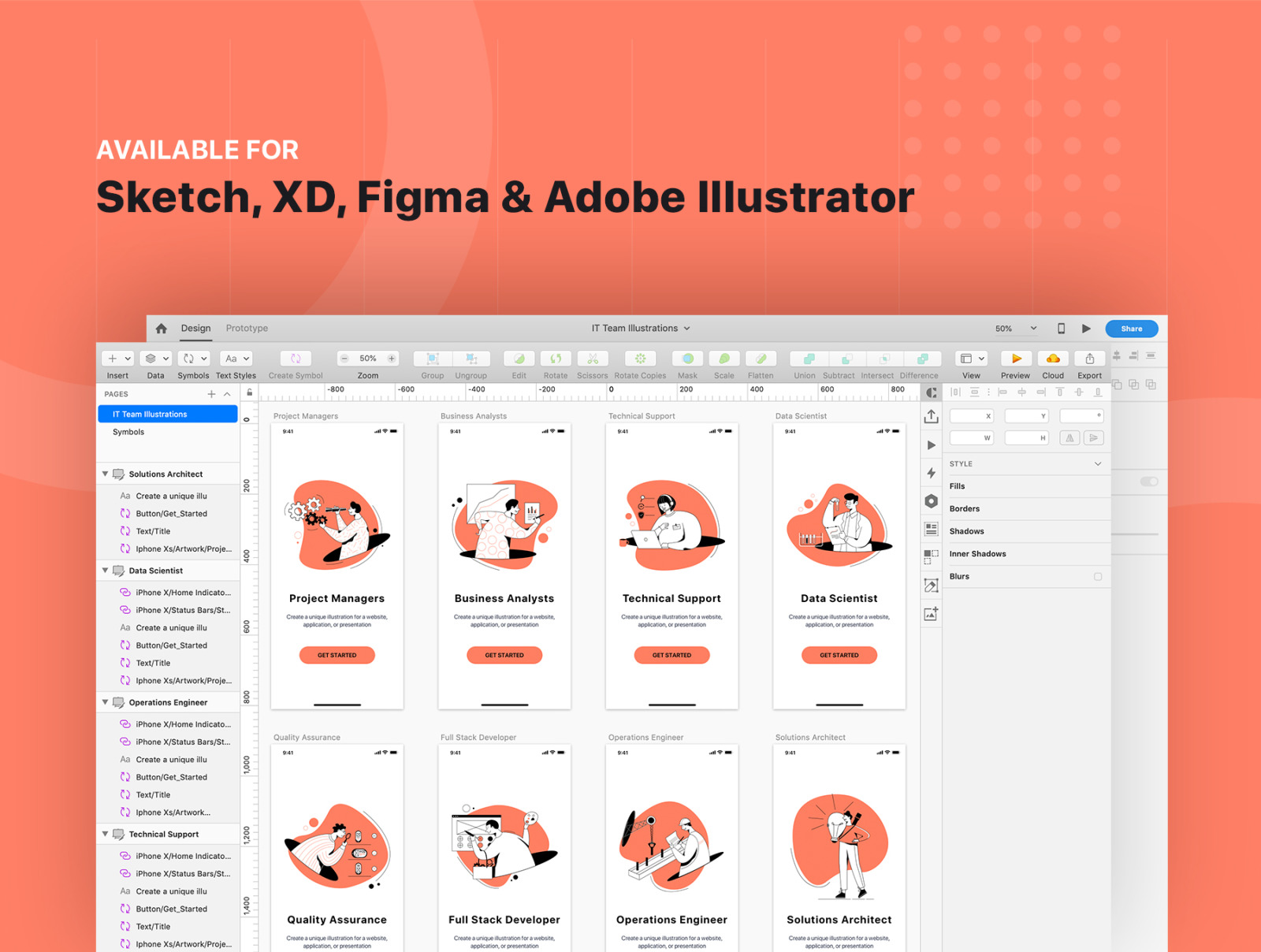Click the mobile device preview icon
This screenshot has width=1261, height=952.
click(1061, 329)
